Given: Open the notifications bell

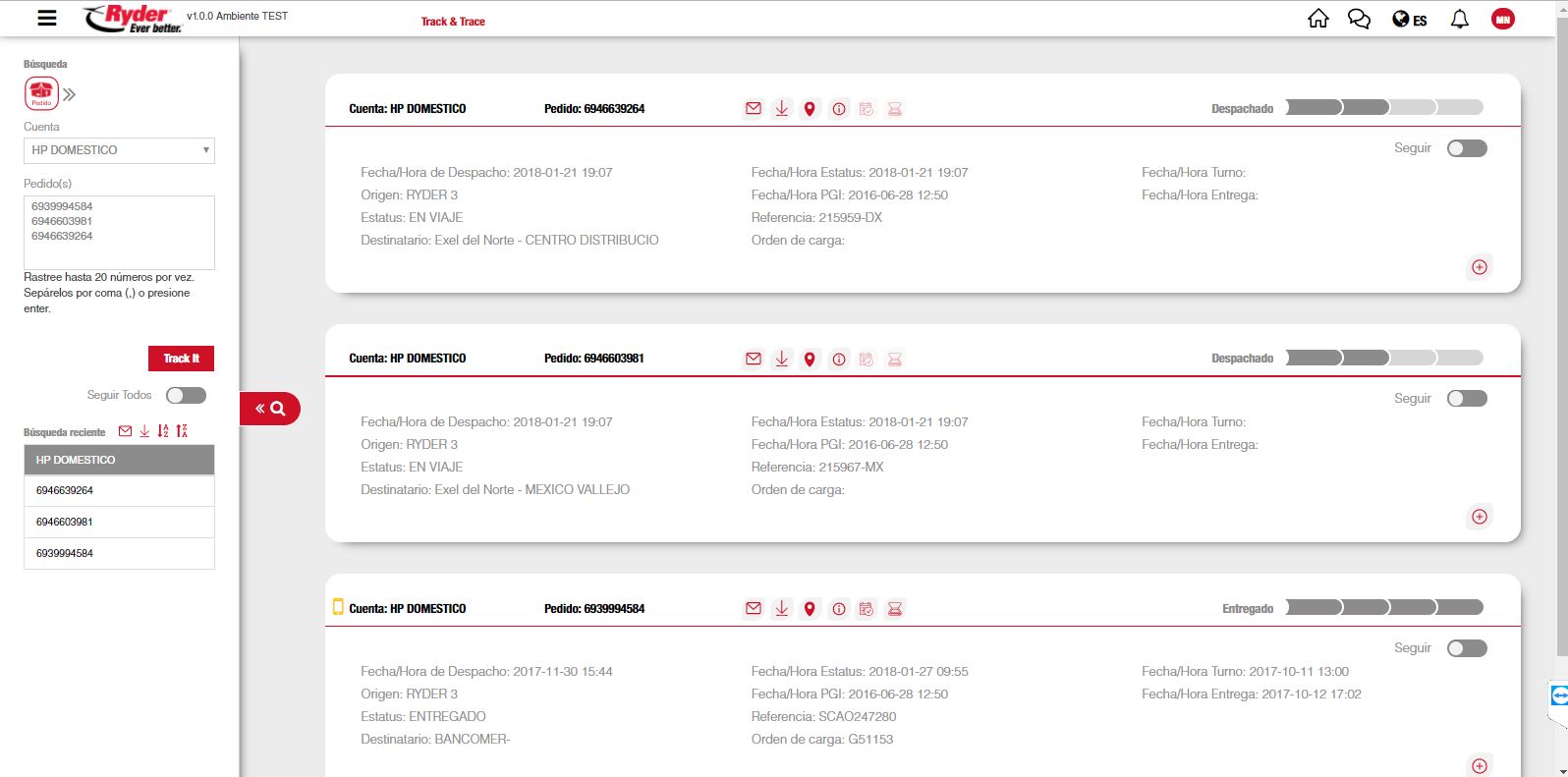Looking at the screenshot, I should pos(1459,19).
